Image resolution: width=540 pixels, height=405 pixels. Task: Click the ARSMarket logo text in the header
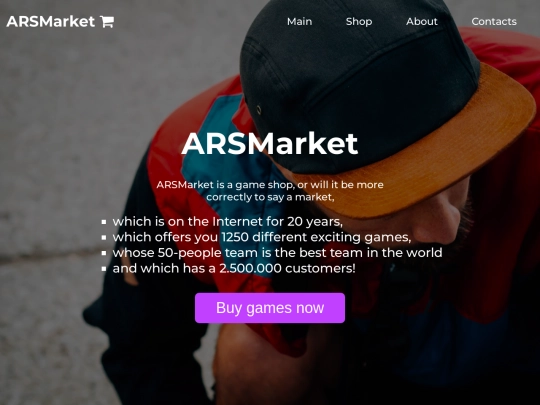point(50,22)
